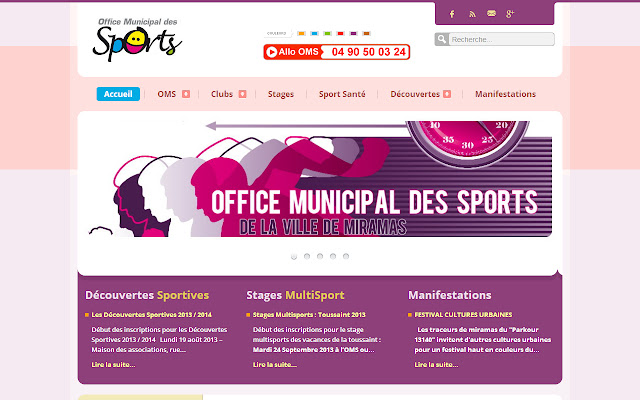640x400 pixels.
Task: Open the Manifestations section heading
Action: pos(450,295)
